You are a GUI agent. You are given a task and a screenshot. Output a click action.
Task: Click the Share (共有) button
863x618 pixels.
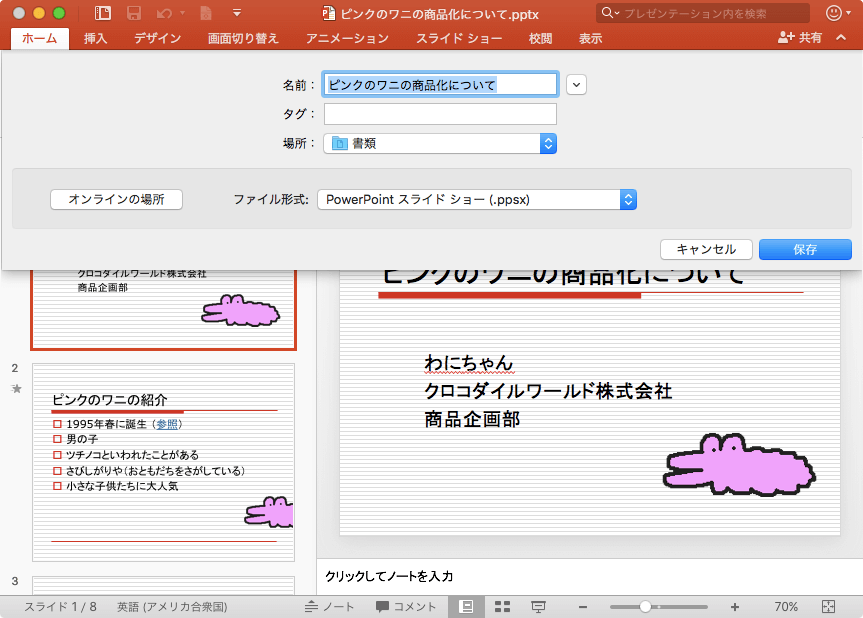(800, 37)
